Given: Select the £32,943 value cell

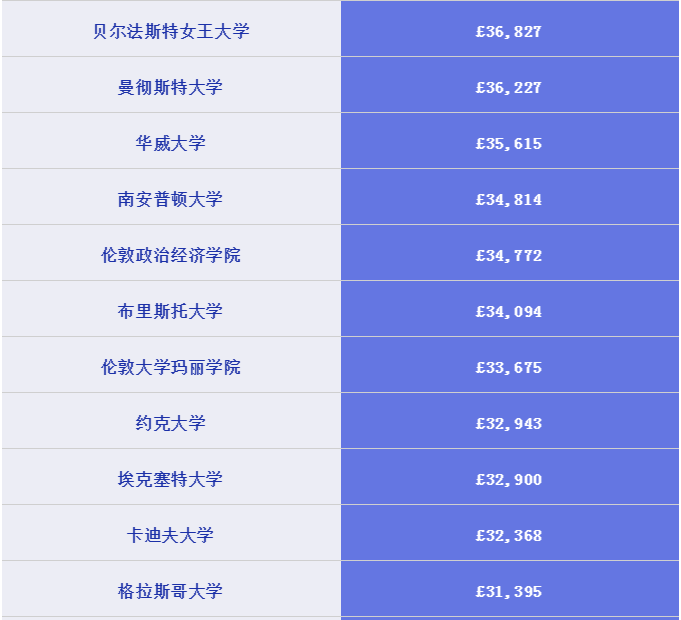Looking at the screenshot, I should (509, 424).
